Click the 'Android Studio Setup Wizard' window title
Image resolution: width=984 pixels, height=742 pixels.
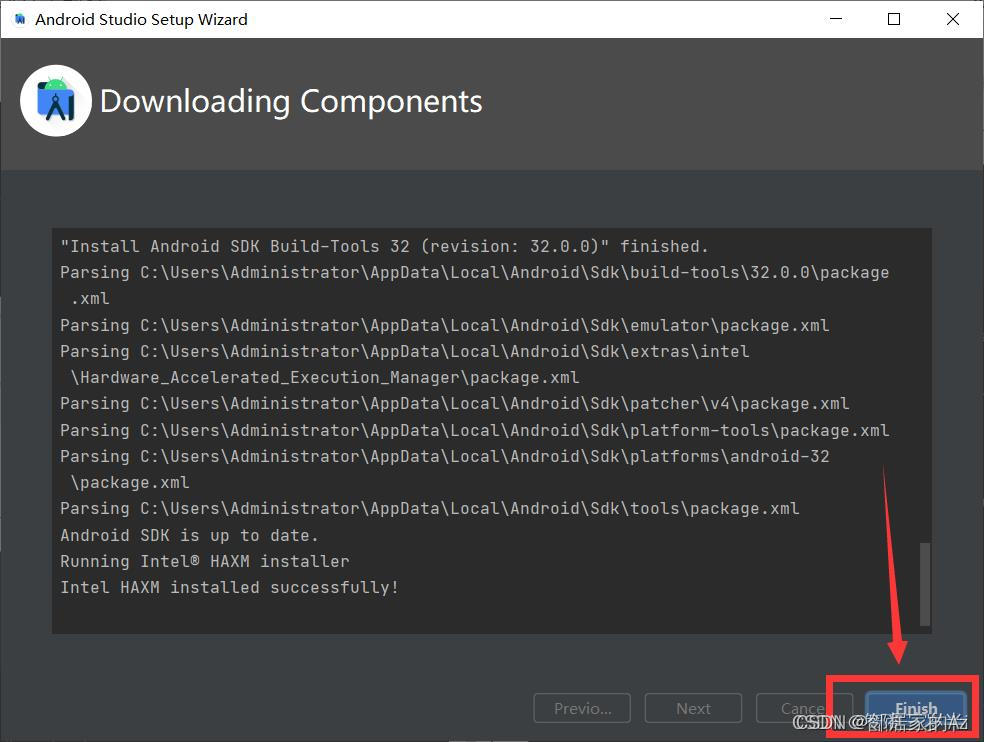(141, 19)
